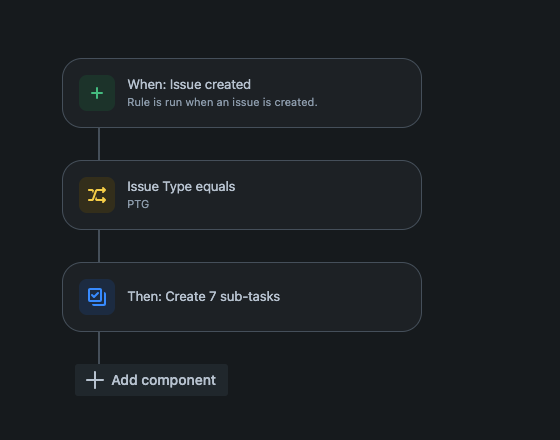Click empty canvas right of the rule cards
Image resolution: width=560 pixels, height=440 pixels.
(491, 195)
